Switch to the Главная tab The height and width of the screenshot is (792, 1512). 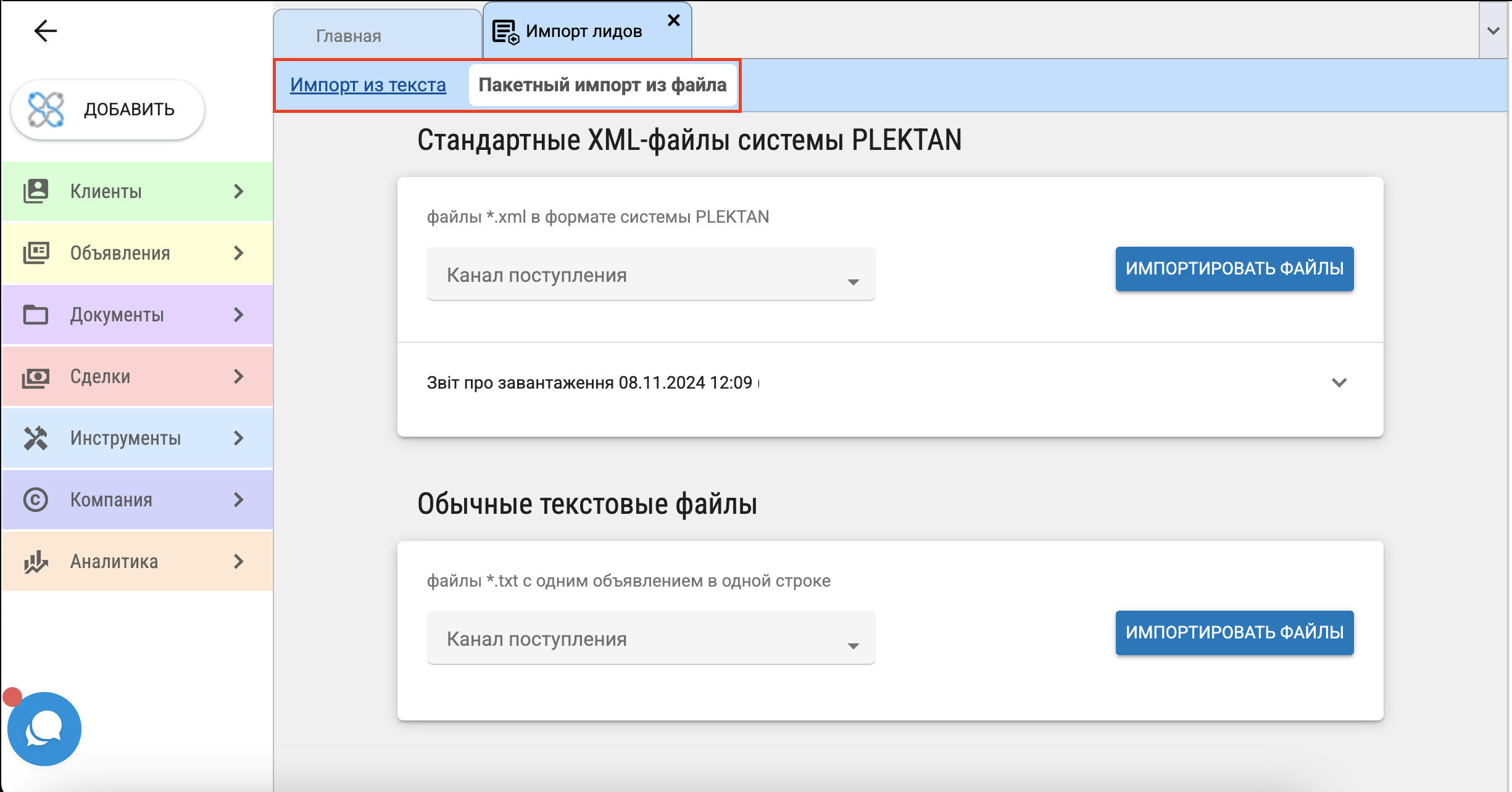pyautogui.click(x=377, y=35)
